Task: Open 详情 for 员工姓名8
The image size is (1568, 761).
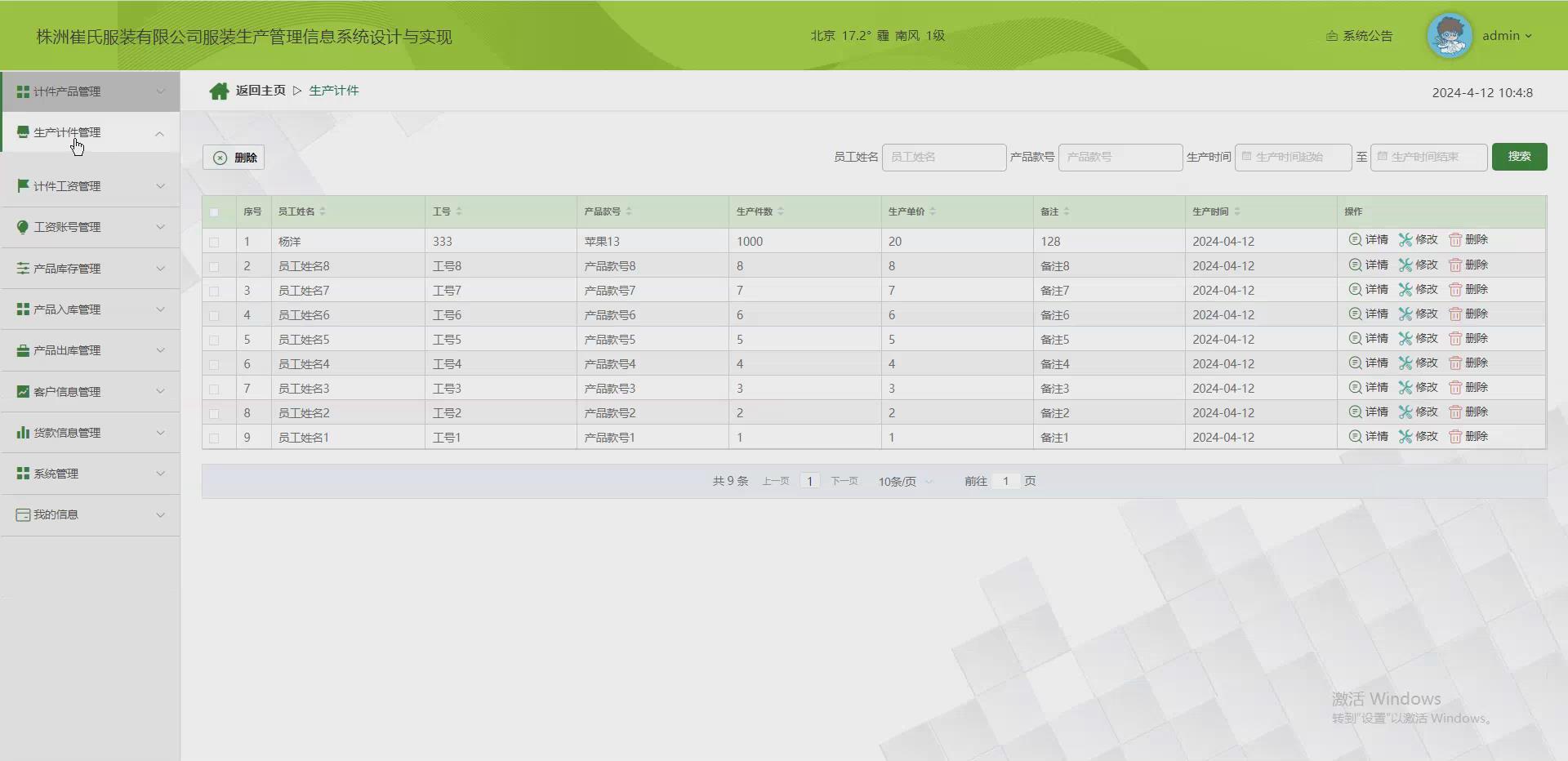Action: [x=1368, y=265]
